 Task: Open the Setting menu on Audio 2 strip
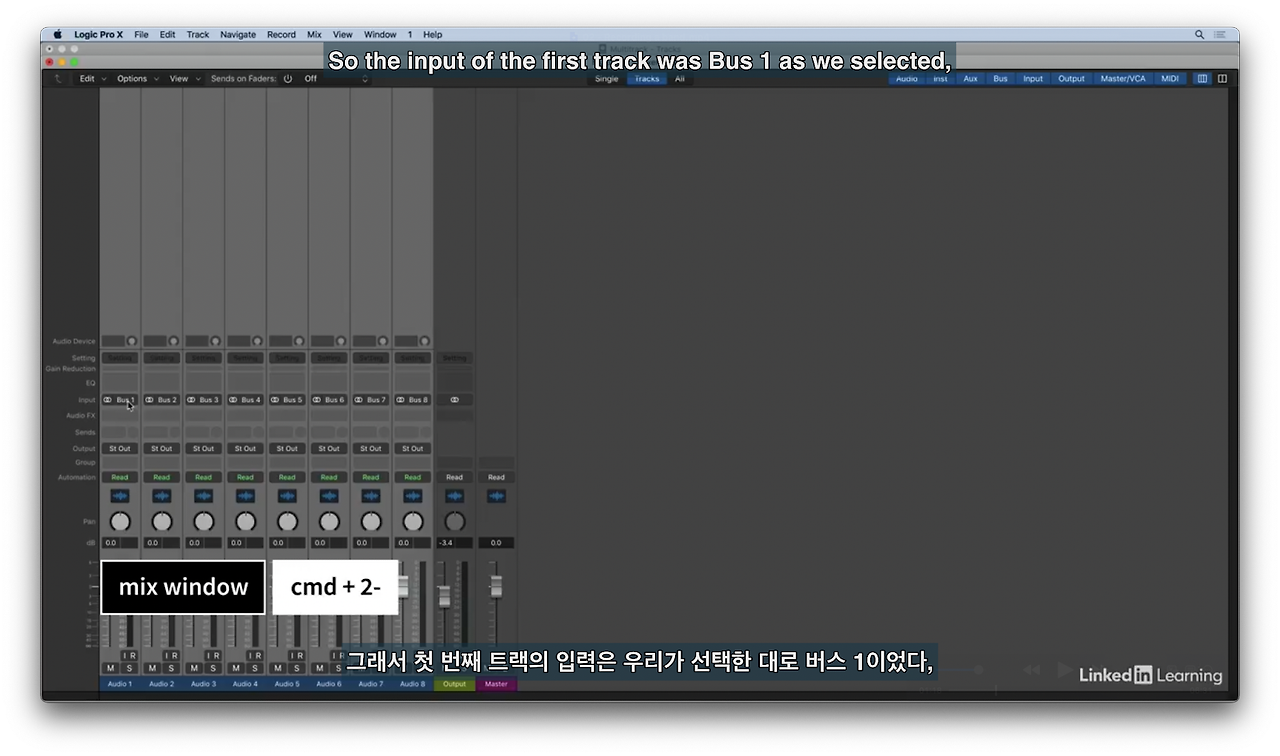click(x=162, y=358)
